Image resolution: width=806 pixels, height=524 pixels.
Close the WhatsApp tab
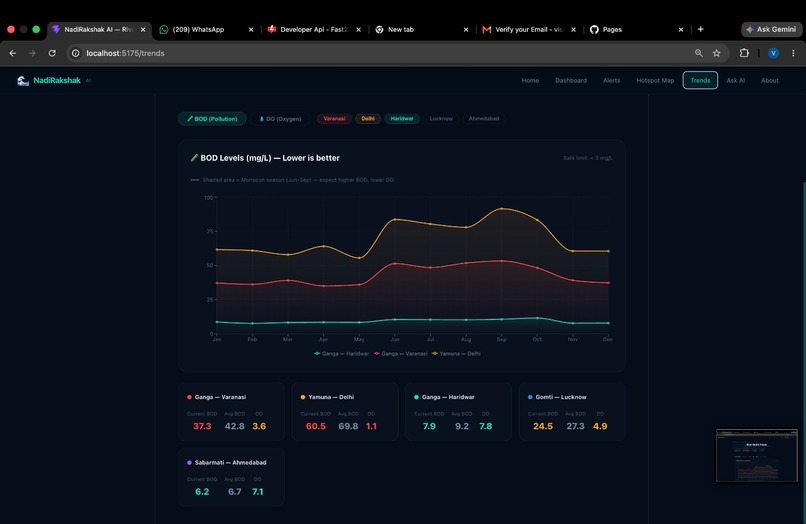click(x=251, y=30)
